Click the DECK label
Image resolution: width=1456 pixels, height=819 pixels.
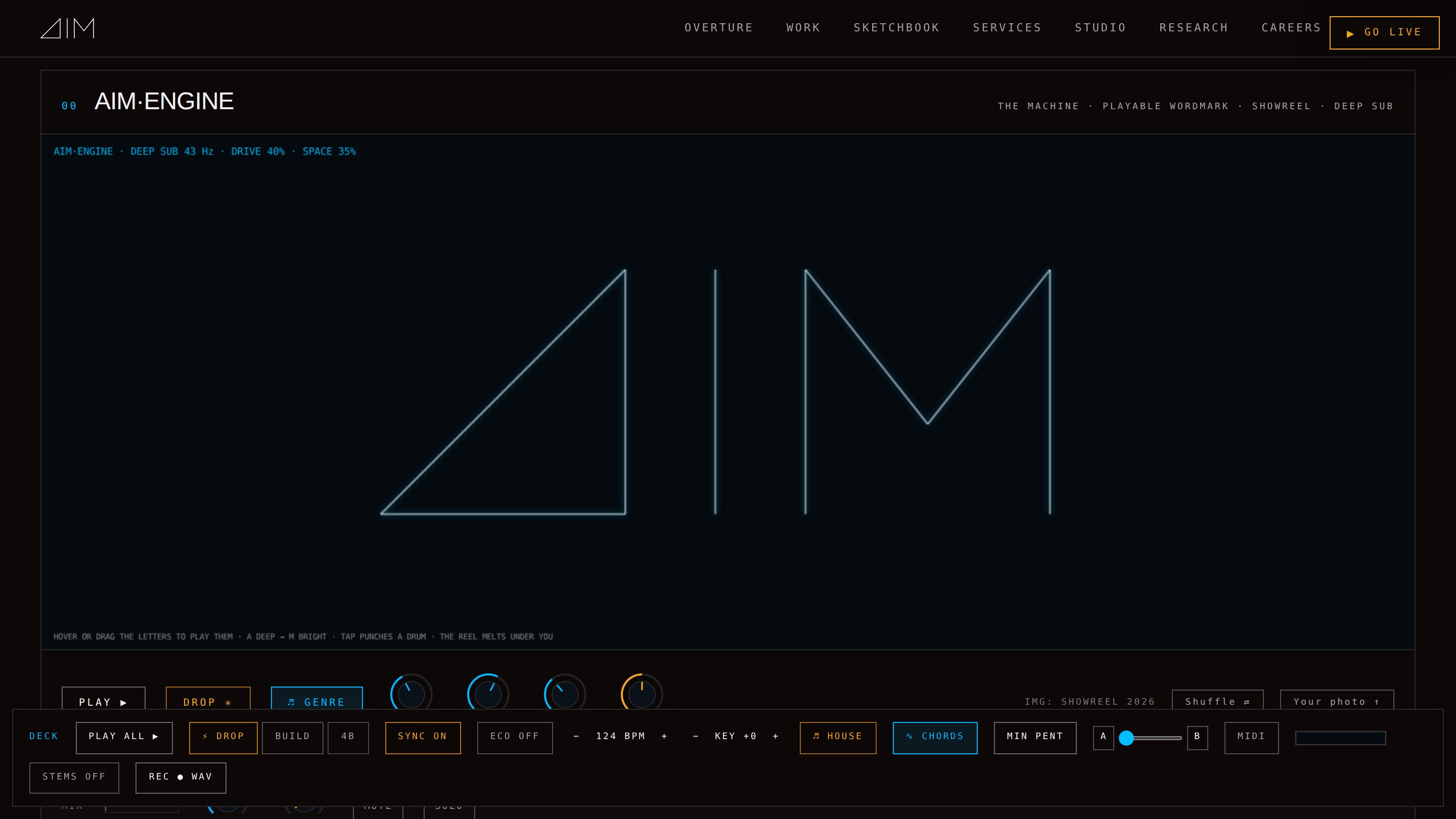coord(43,737)
